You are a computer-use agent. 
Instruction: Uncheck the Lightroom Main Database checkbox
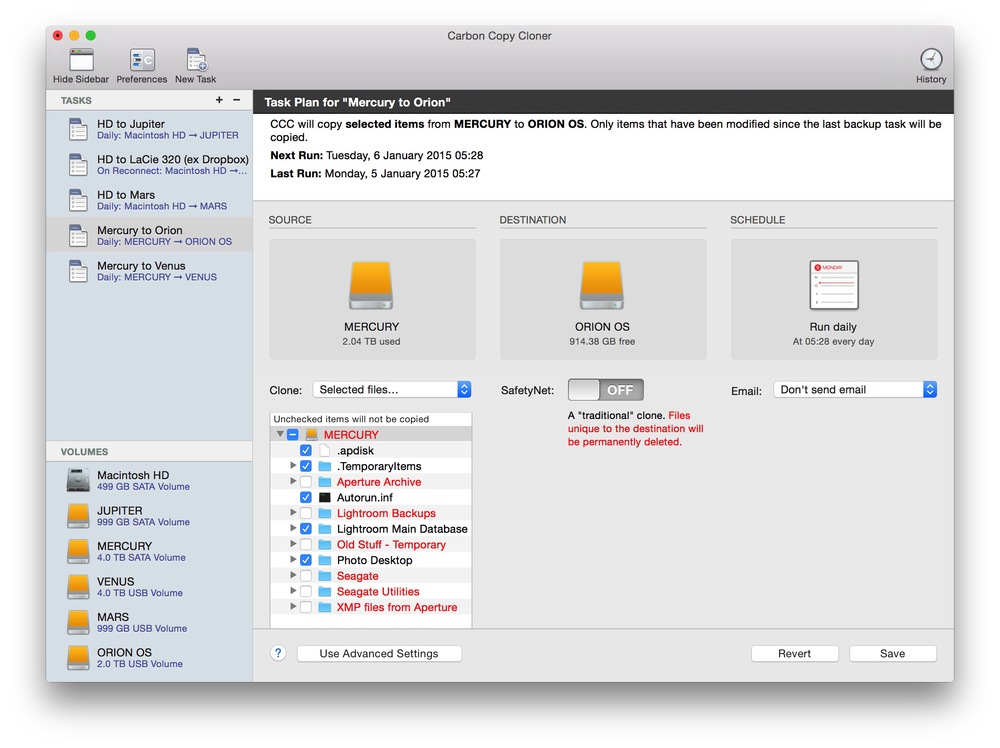[x=306, y=529]
